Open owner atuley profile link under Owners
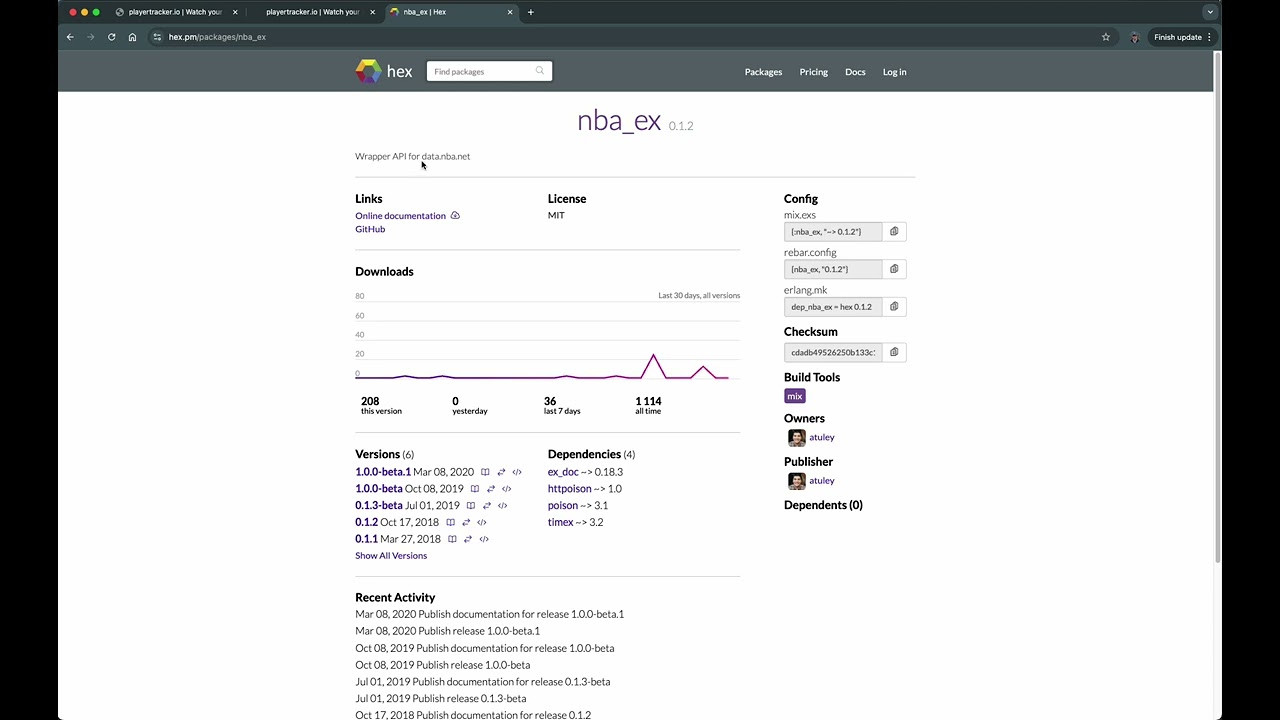Image resolution: width=1280 pixels, height=720 pixels. pos(822,437)
